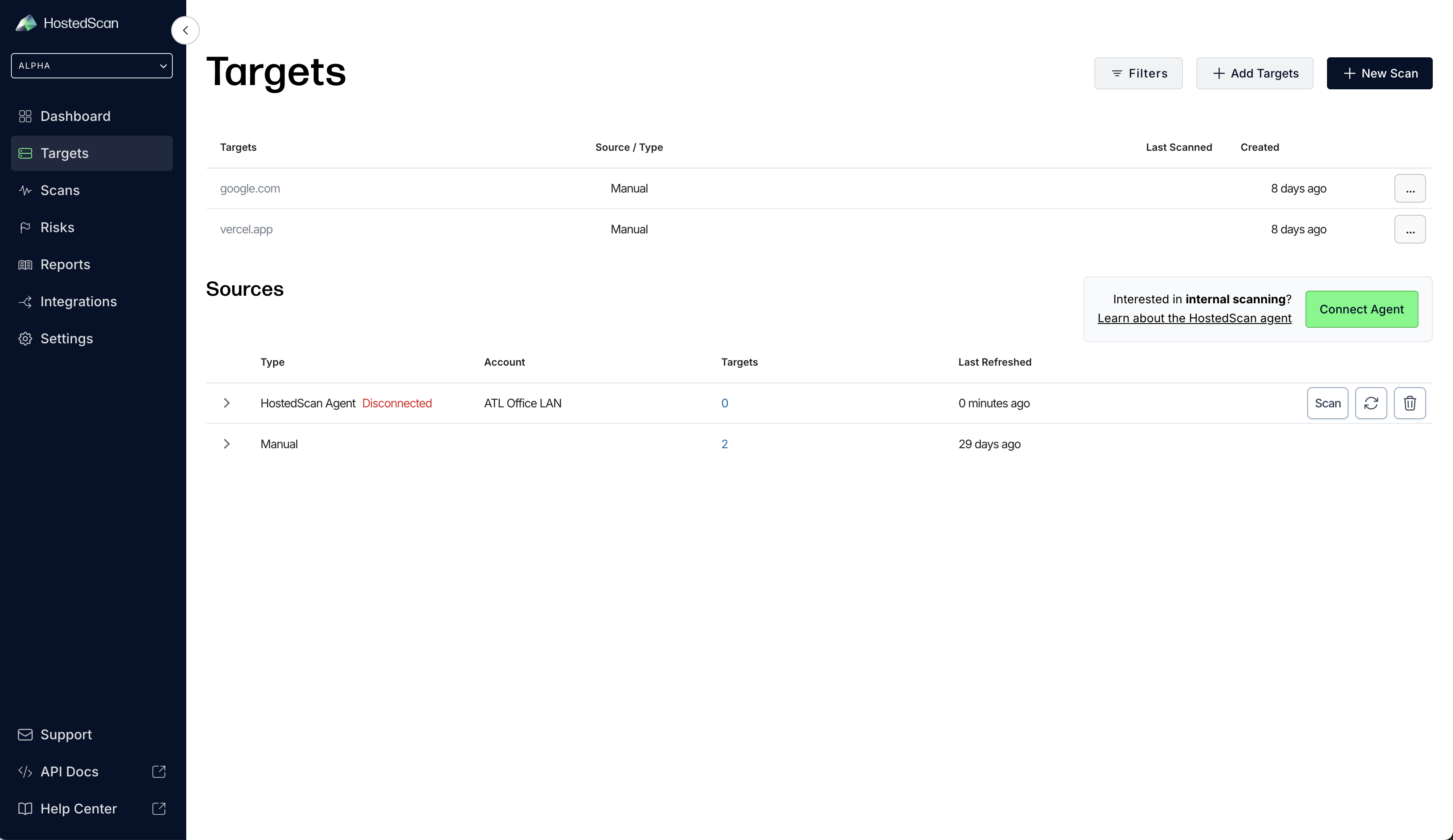The image size is (1453, 840).
Task: Open the Risks page
Action: point(92,228)
